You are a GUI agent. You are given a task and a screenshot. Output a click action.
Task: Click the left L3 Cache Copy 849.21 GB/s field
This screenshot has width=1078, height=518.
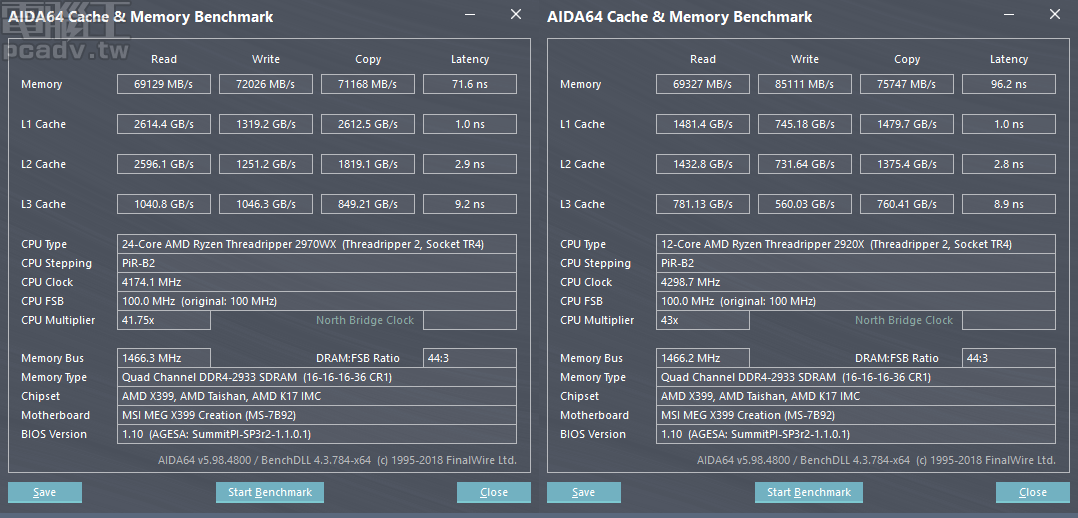[x=368, y=204]
